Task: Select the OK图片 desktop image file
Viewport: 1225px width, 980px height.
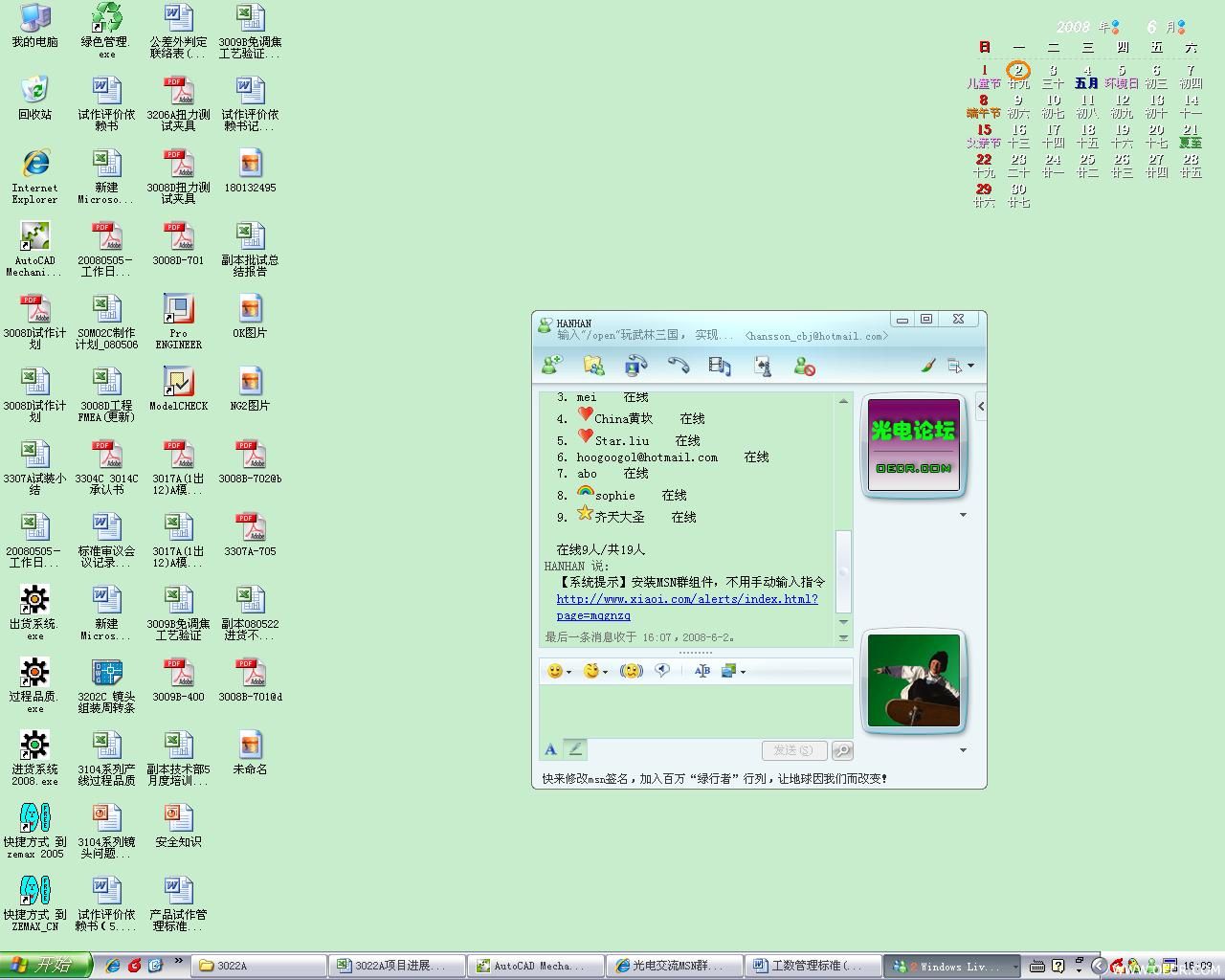Action: pyautogui.click(x=250, y=317)
